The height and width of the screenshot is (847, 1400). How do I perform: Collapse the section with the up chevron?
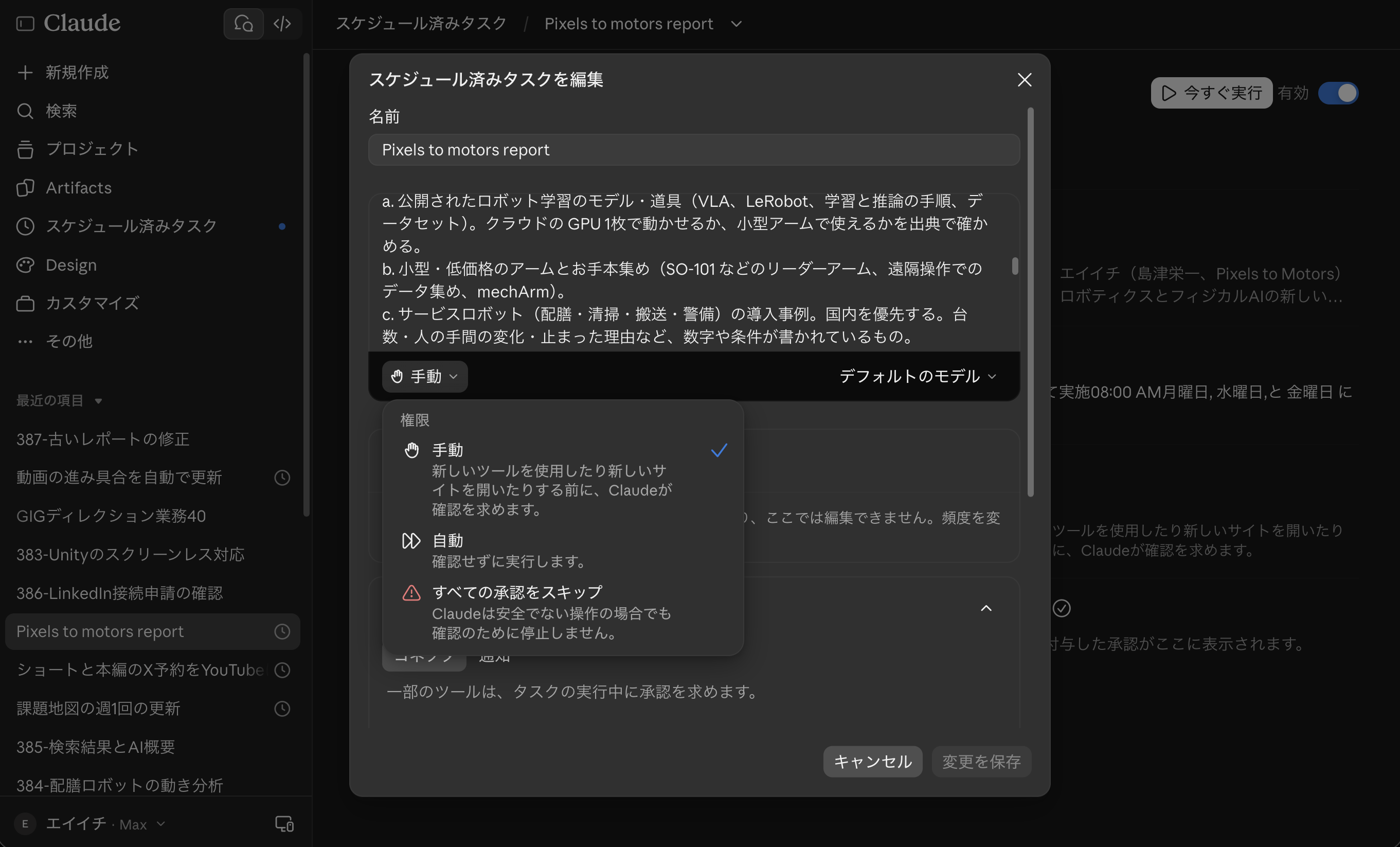[x=986, y=608]
